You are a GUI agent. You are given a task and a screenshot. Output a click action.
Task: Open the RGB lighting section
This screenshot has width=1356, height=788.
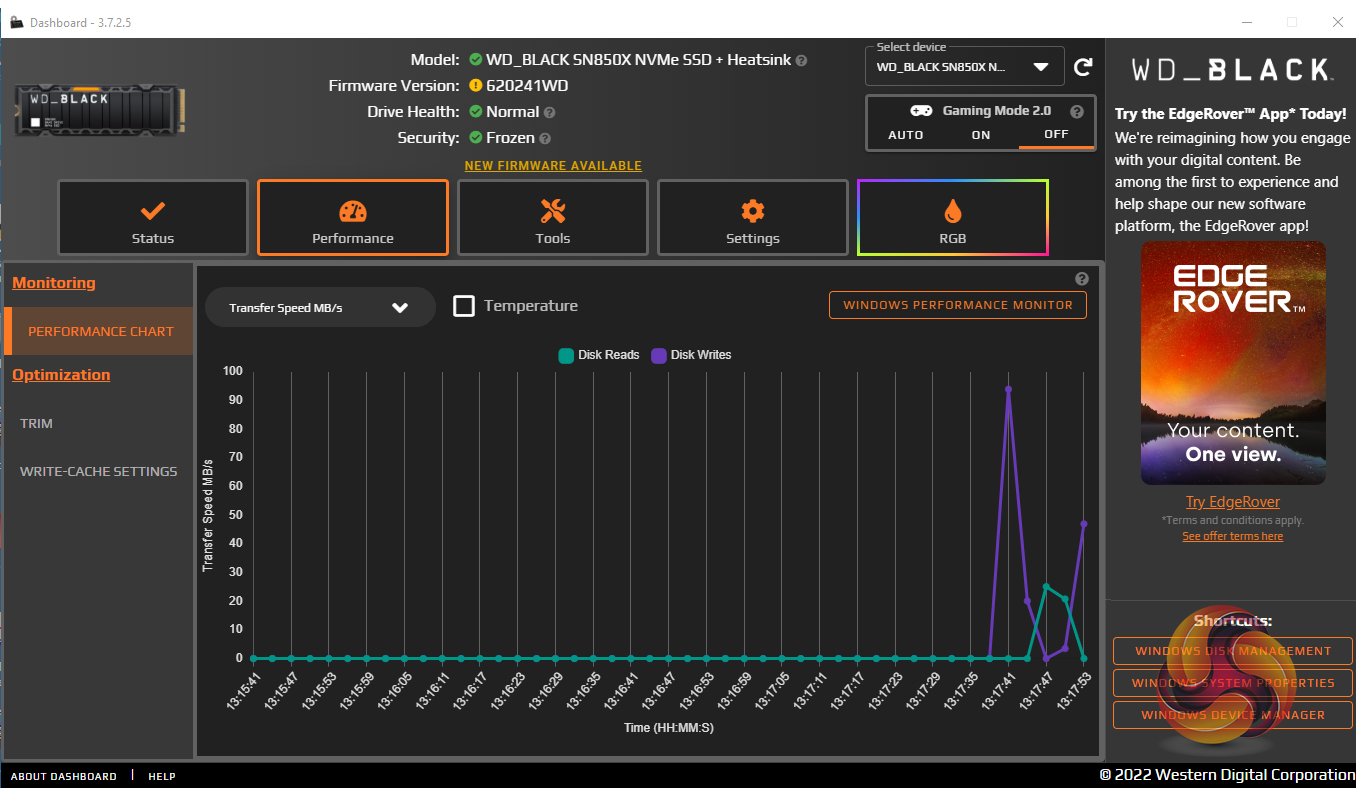click(952, 218)
